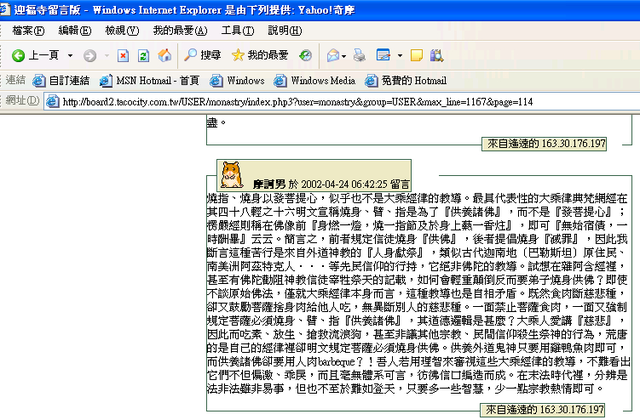Open the Windows links bar shortcut

[237, 80]
